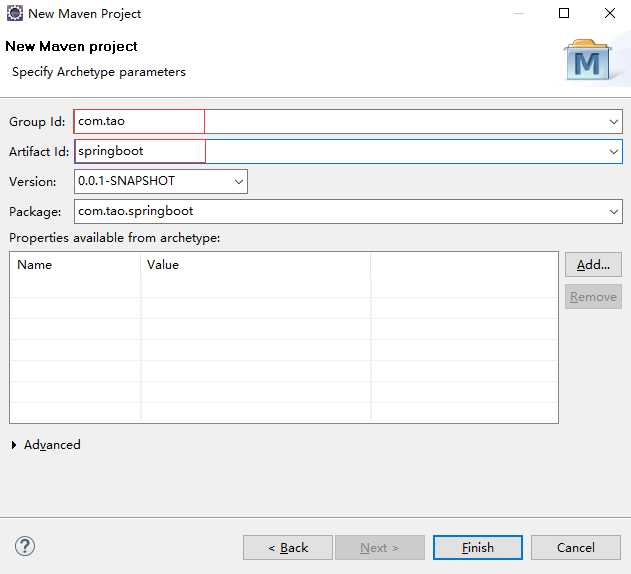Image resolution: width=631 pixels, height=574 pixels.
Task: Click the 'Properties available from archetype:' label
Action: tap(115, 238)
